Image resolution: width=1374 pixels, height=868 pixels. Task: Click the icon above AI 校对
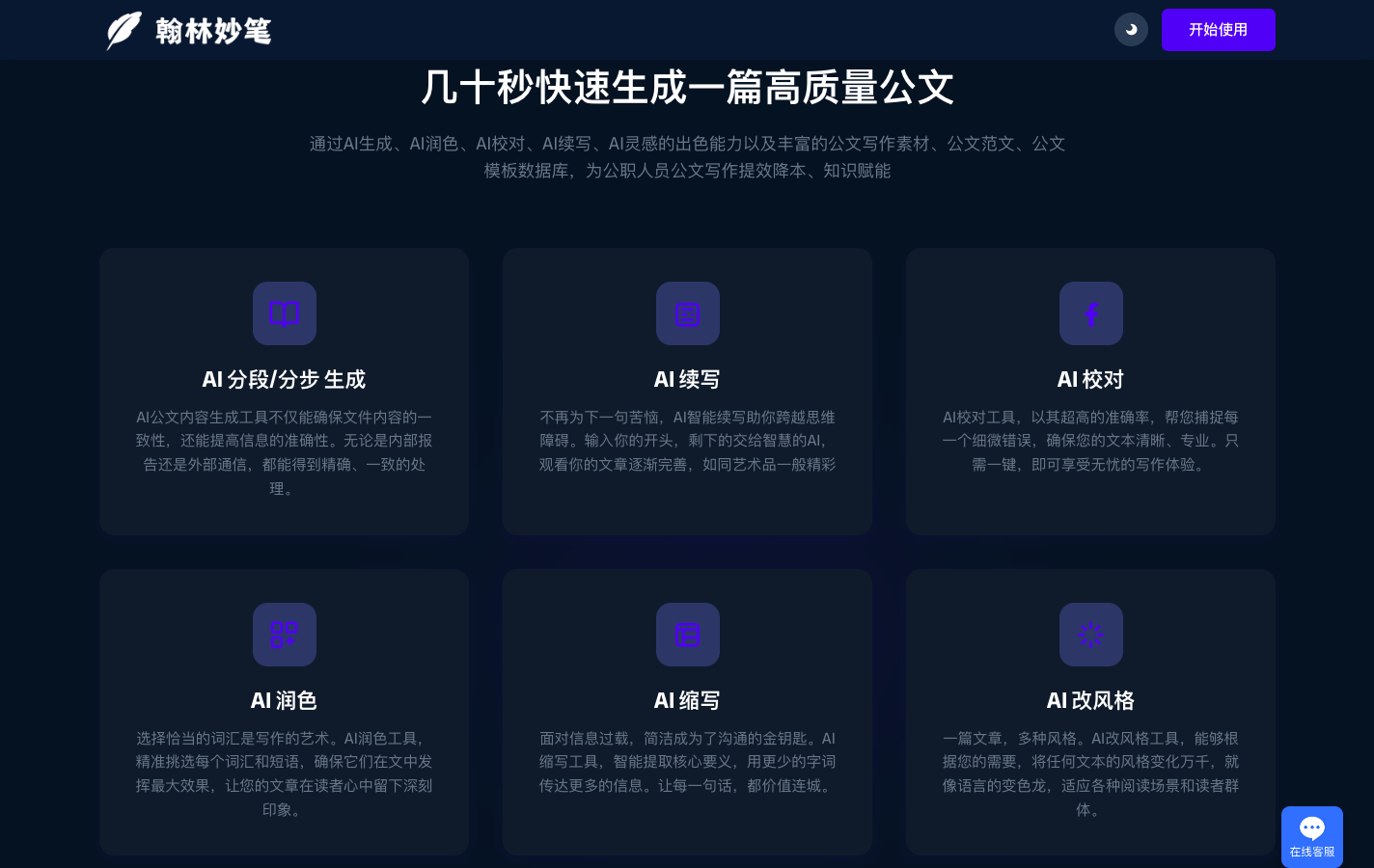click(1090, 313)
